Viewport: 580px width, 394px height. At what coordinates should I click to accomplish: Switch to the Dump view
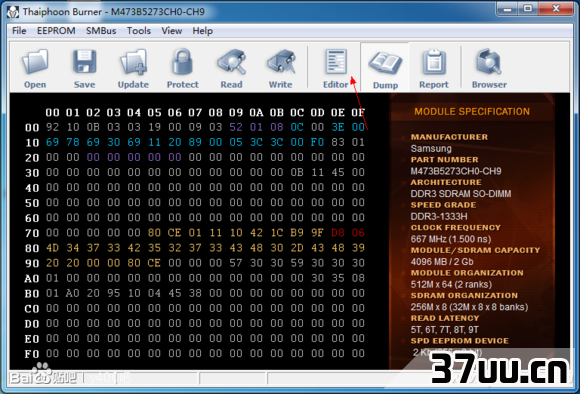tap(385, 68)
